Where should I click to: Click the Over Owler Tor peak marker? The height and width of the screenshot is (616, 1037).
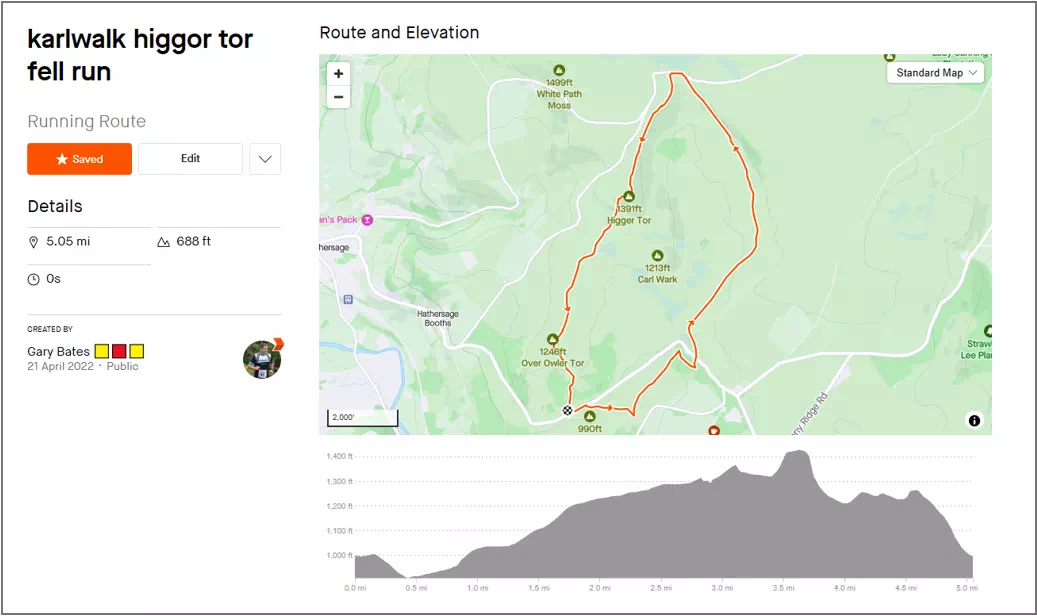(x=552, y=340)
